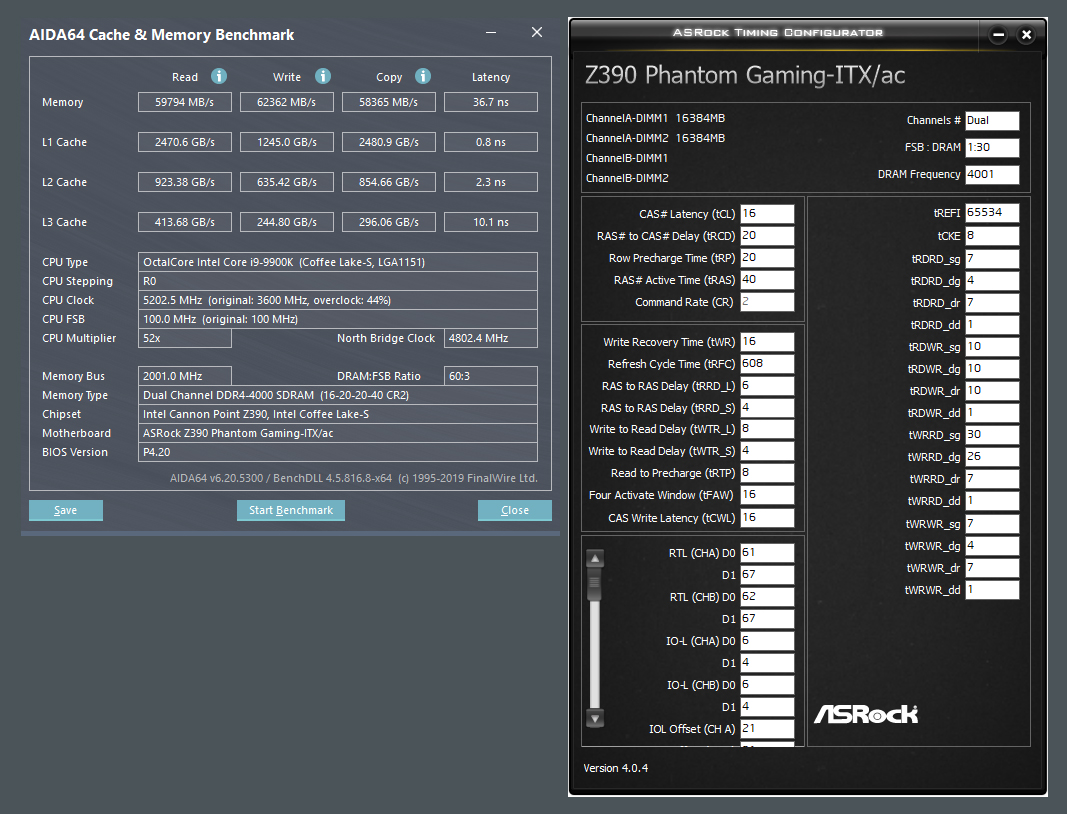
Task: Click the Close button in AIDA64
Action: tap(514, 510)
